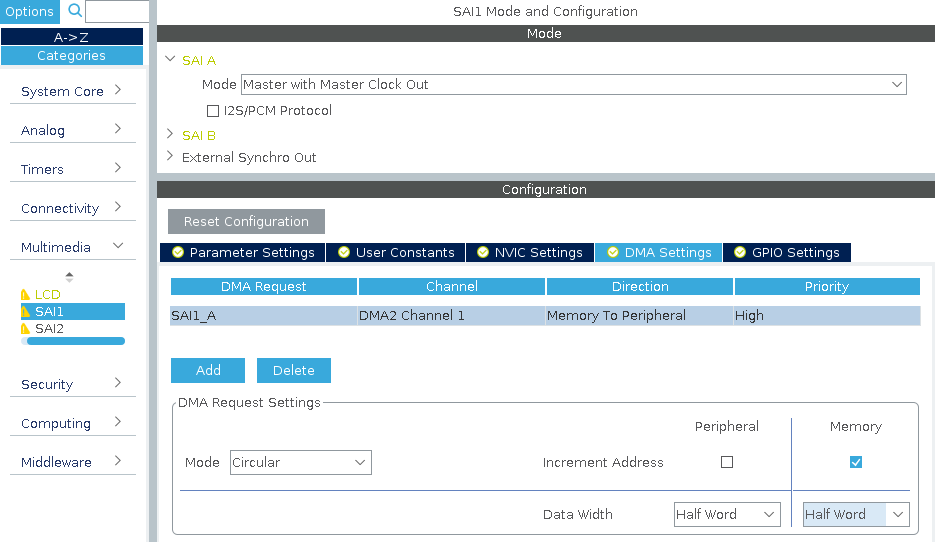Open the DMA Mode Circular dropdown
This screenshot has width=935, height=542.
[x=300, y=463]
